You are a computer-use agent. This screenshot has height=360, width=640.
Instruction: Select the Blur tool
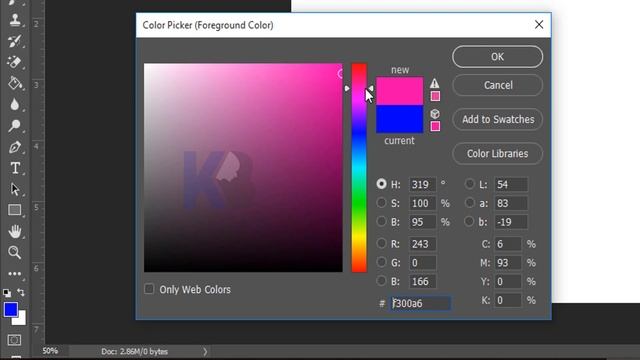point(15,104)
